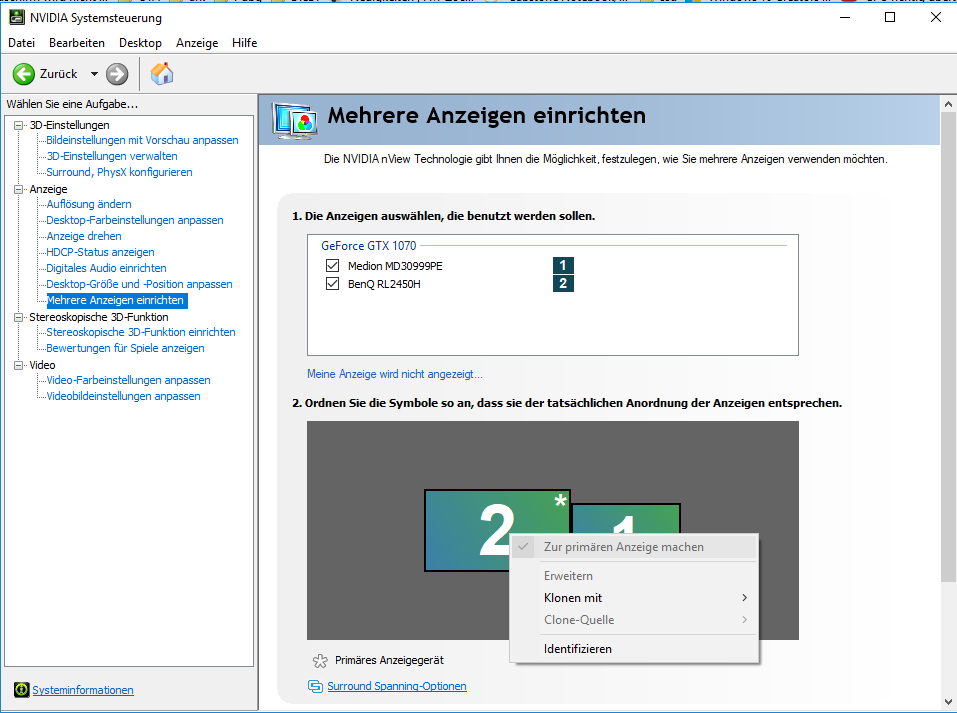Click the grey forward arrow icon
Image resolution: width=957 pixels, height=713 pixels.
click(x=117, y=74)
